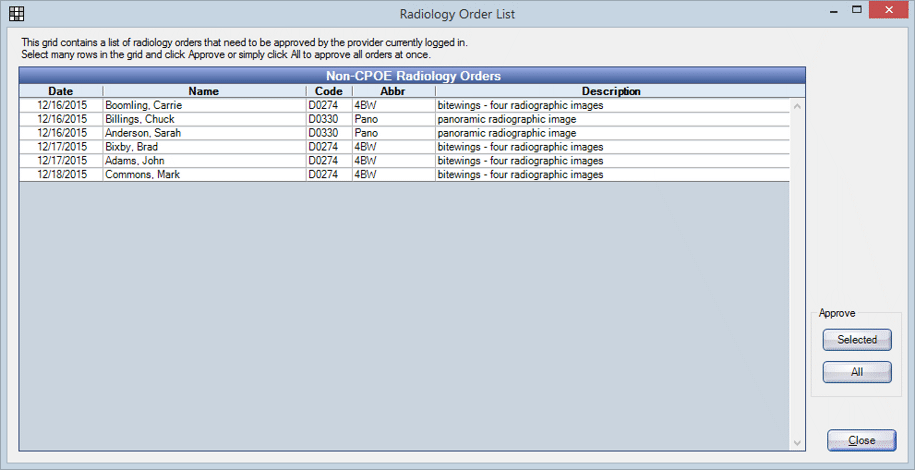Approve the selected orders with Selected button
The image size is (915, 470).
857,340
